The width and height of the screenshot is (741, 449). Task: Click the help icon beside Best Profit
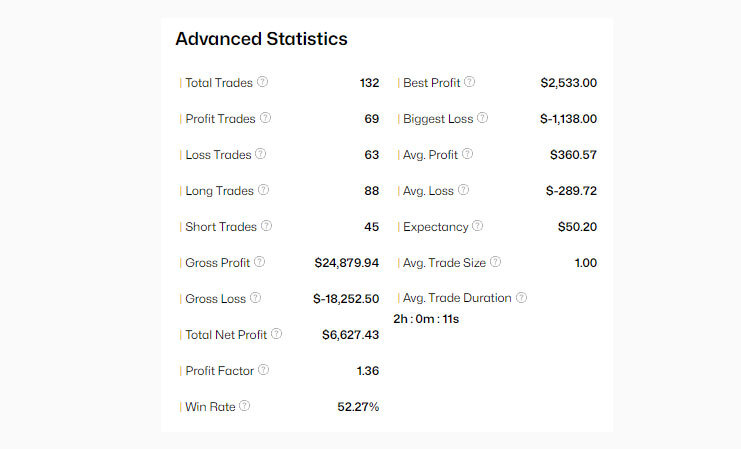click(x=470, y=82)
